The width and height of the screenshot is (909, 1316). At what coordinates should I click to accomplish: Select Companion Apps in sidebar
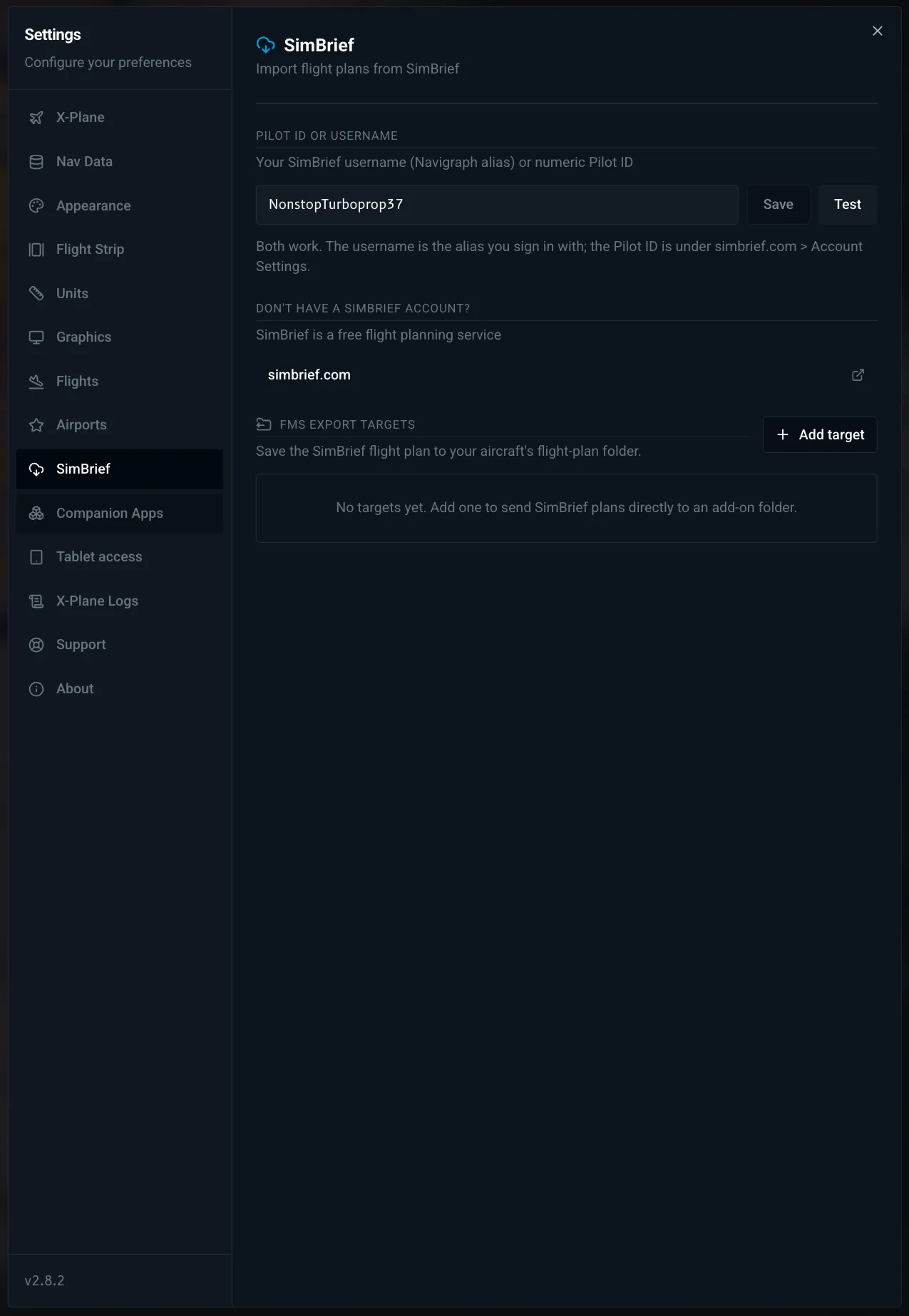[120, 514]
